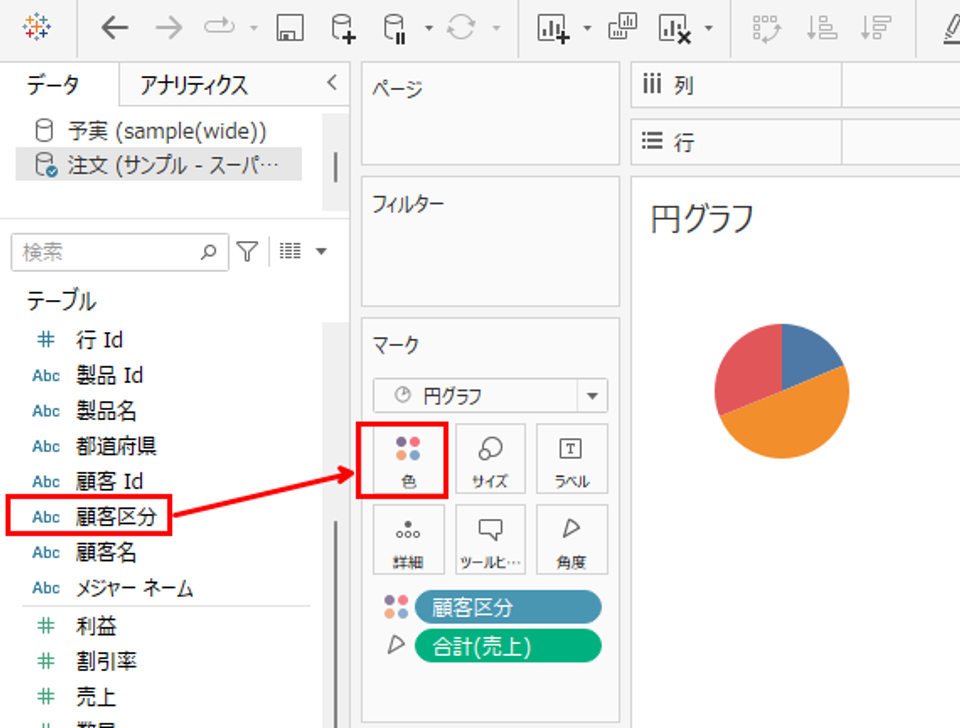Select the orange pie slice
960x728 pixels.
[795, 419]
